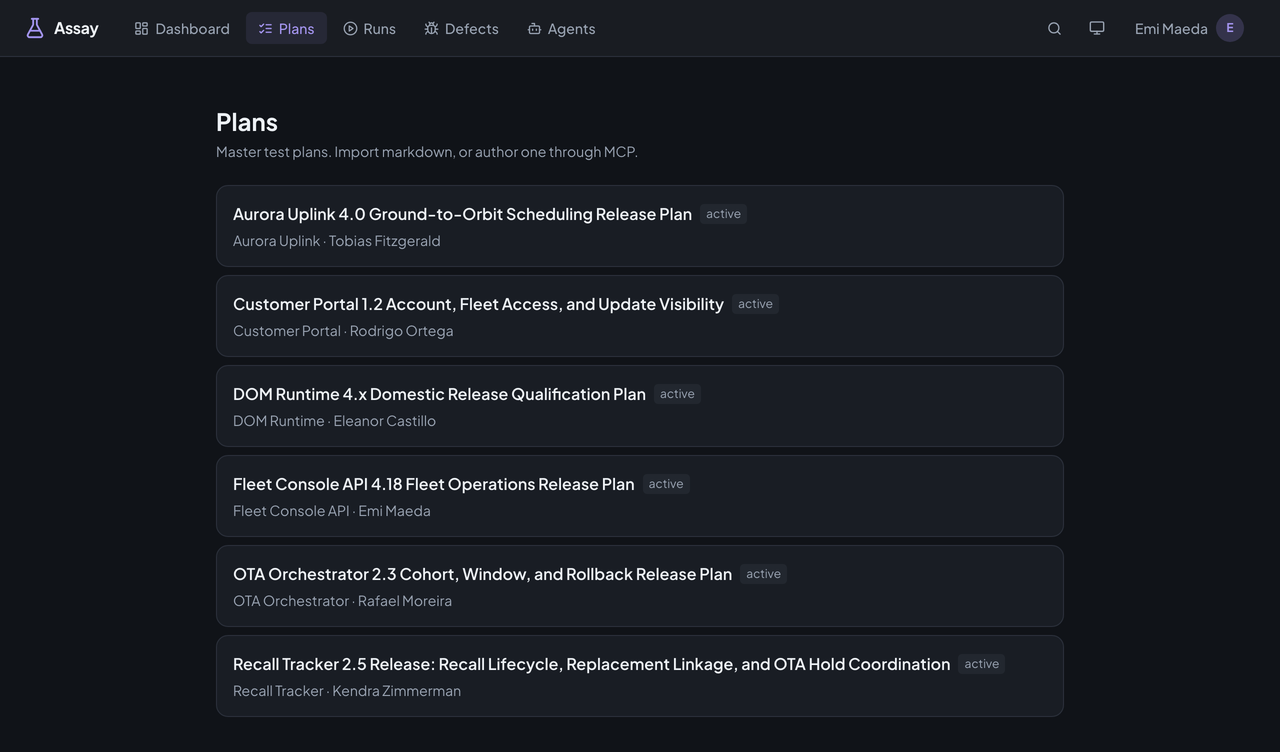Image resolution: width=1280 pixels, height=752 pixels.
Task: Click 'OTA Orchestrator · Rafael Moreira' subtitle
Action: click(342, 601)
